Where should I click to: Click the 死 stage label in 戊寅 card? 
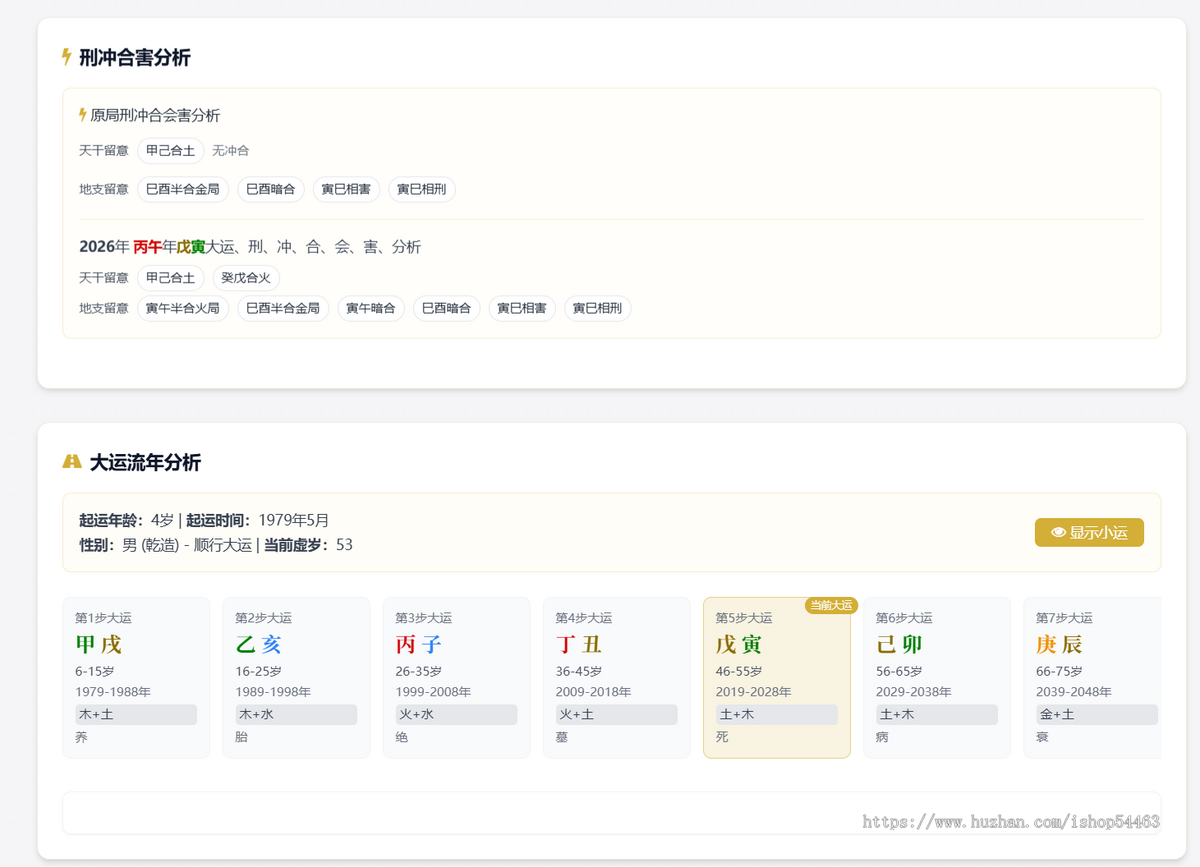pos(722,737)
